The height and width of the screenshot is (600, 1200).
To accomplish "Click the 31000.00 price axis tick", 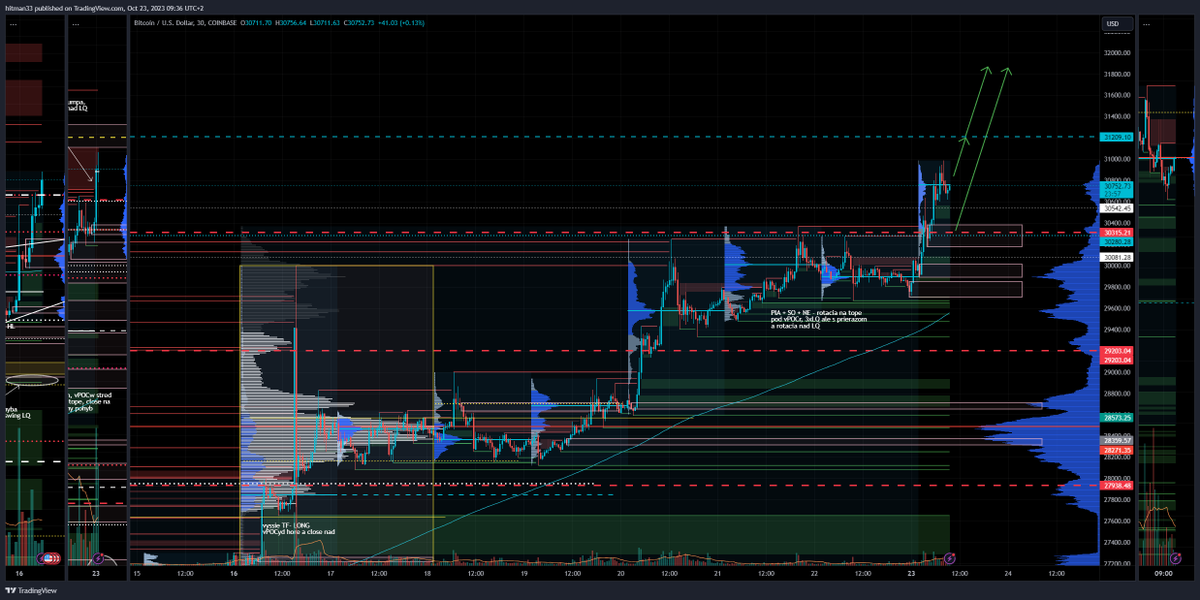I will [x=1116, y=159].
